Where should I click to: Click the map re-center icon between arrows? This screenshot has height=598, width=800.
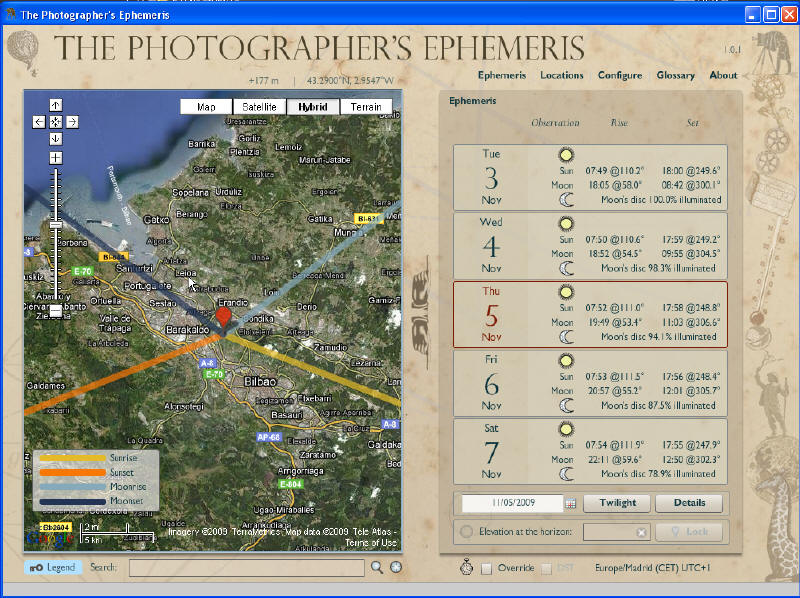pyautogui.click(x=56, y=122)
